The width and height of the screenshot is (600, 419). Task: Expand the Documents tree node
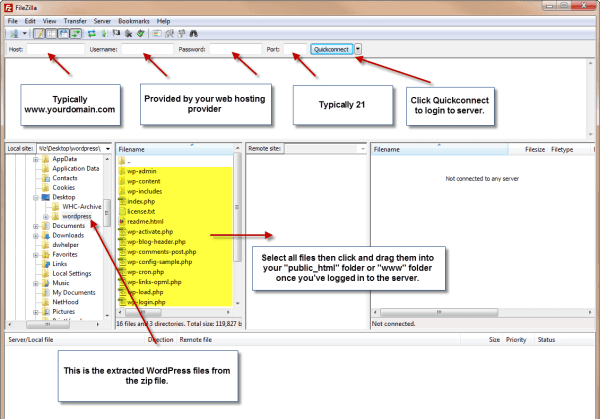[x=36, y=226]
